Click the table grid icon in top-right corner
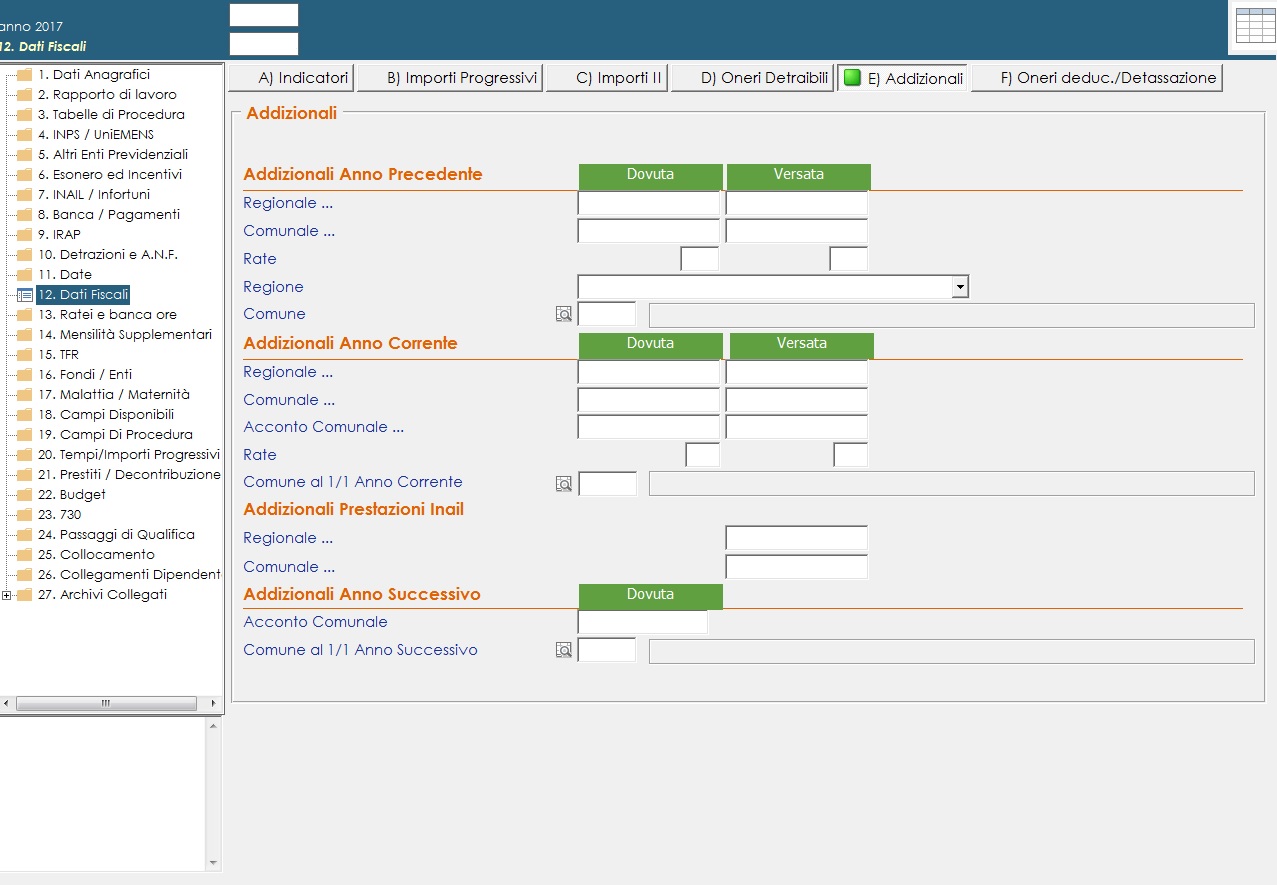The width and height of the screenshot is (1277, 885). 1255,25
